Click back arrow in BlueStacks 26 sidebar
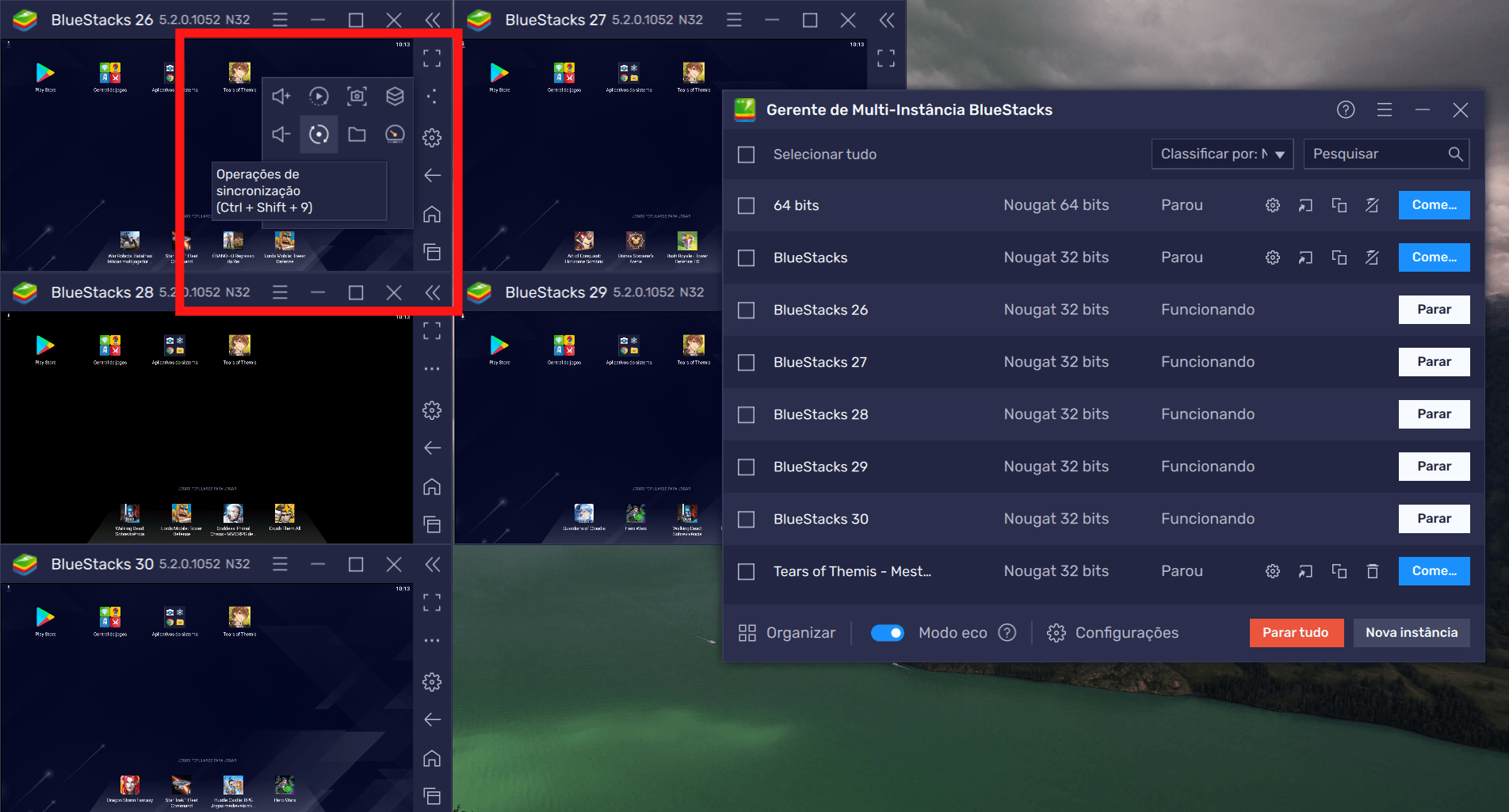 click(432, 175)
